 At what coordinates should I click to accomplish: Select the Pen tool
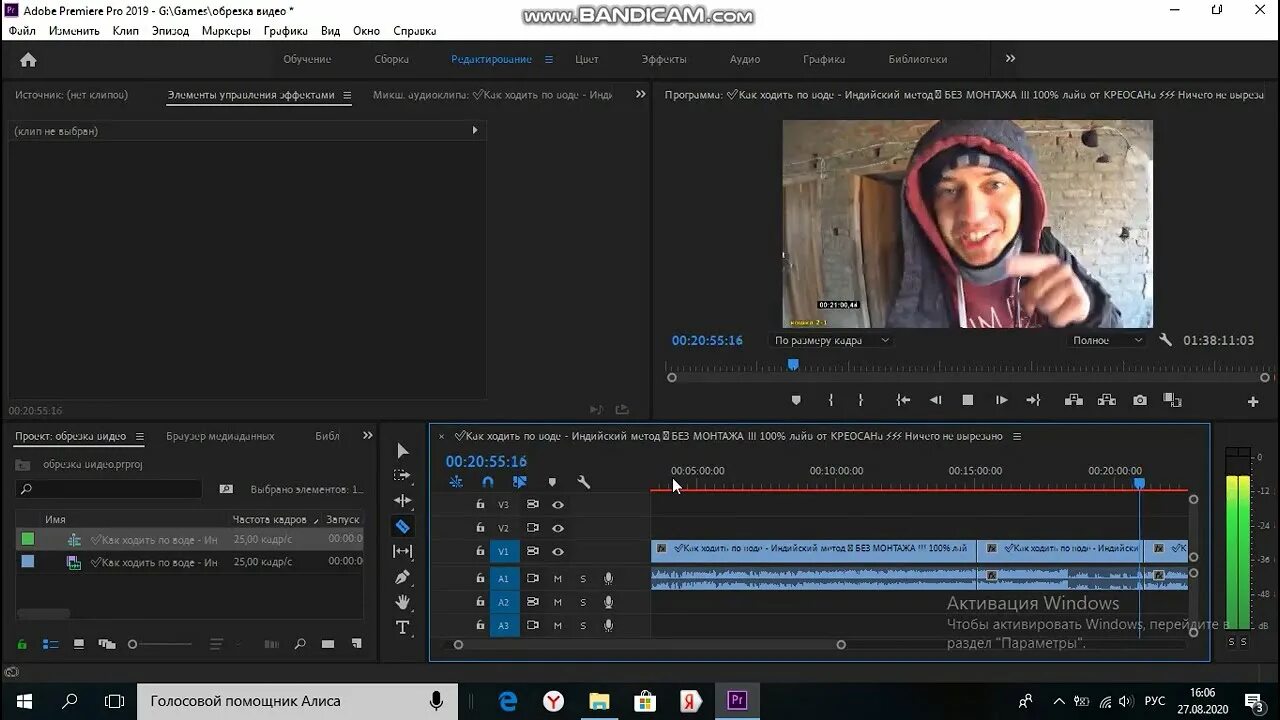point(402,577)
